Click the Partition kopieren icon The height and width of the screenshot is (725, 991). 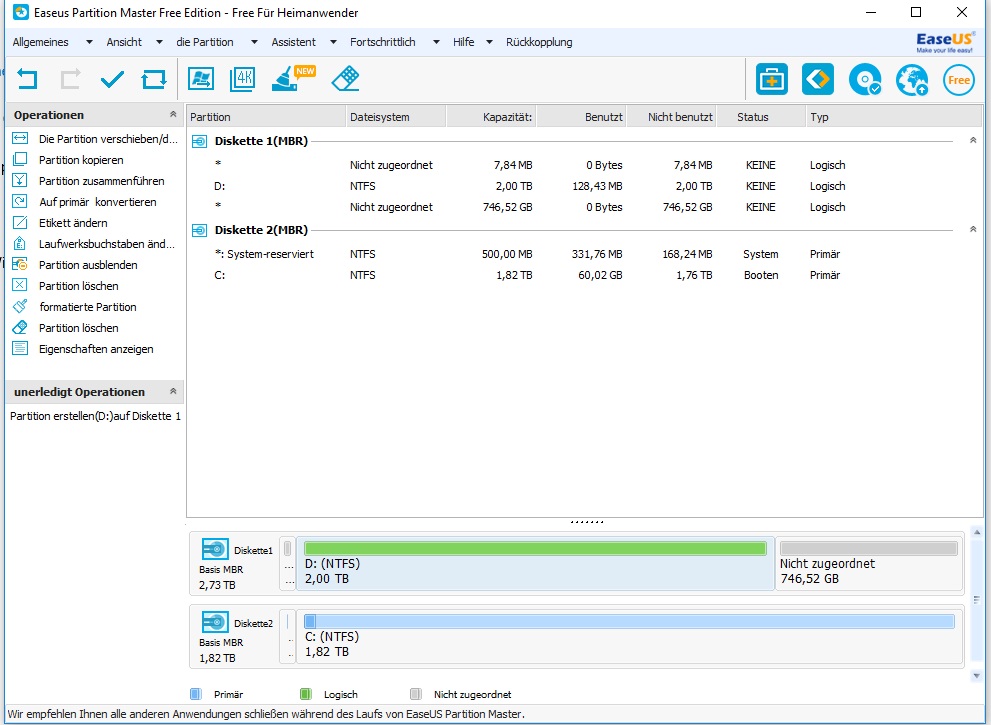point(20,159)
